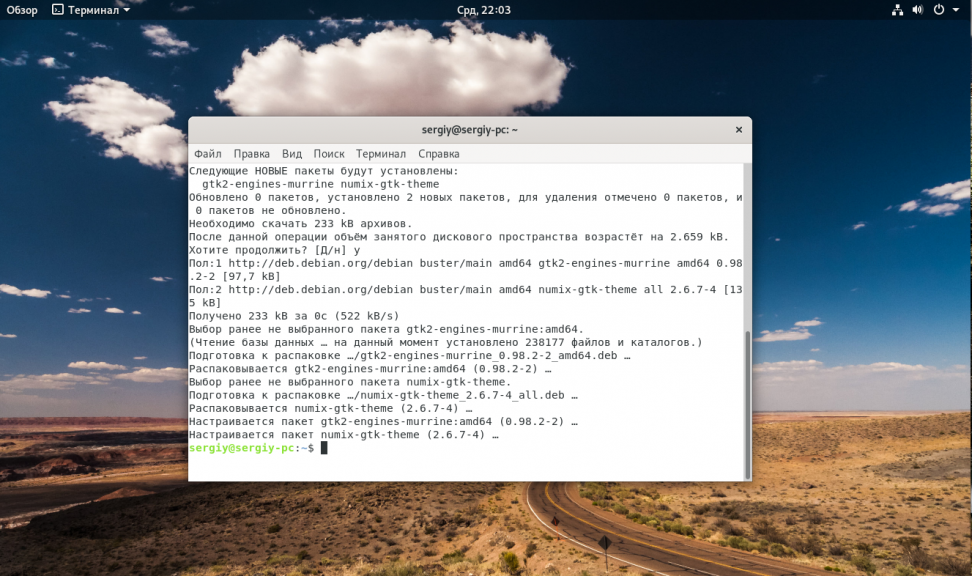Screen dimensions: 972x576
Task: Open the Поиск menu
Action: point(328,154)
